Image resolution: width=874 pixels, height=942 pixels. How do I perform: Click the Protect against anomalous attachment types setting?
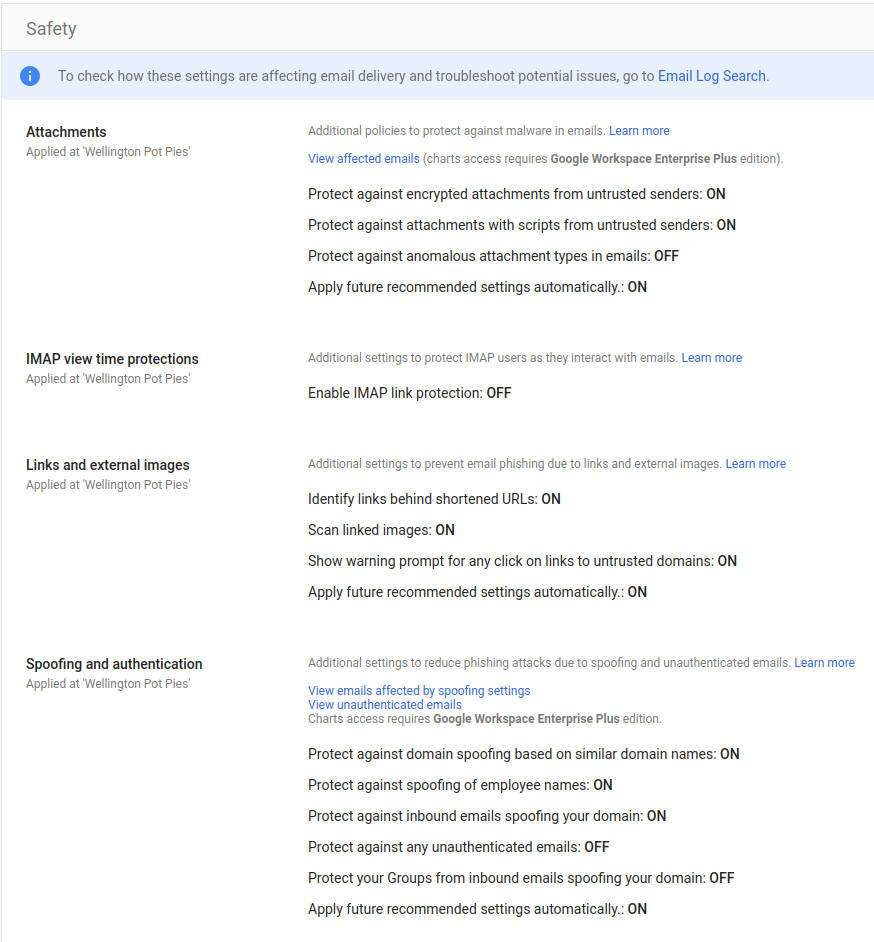493,255
